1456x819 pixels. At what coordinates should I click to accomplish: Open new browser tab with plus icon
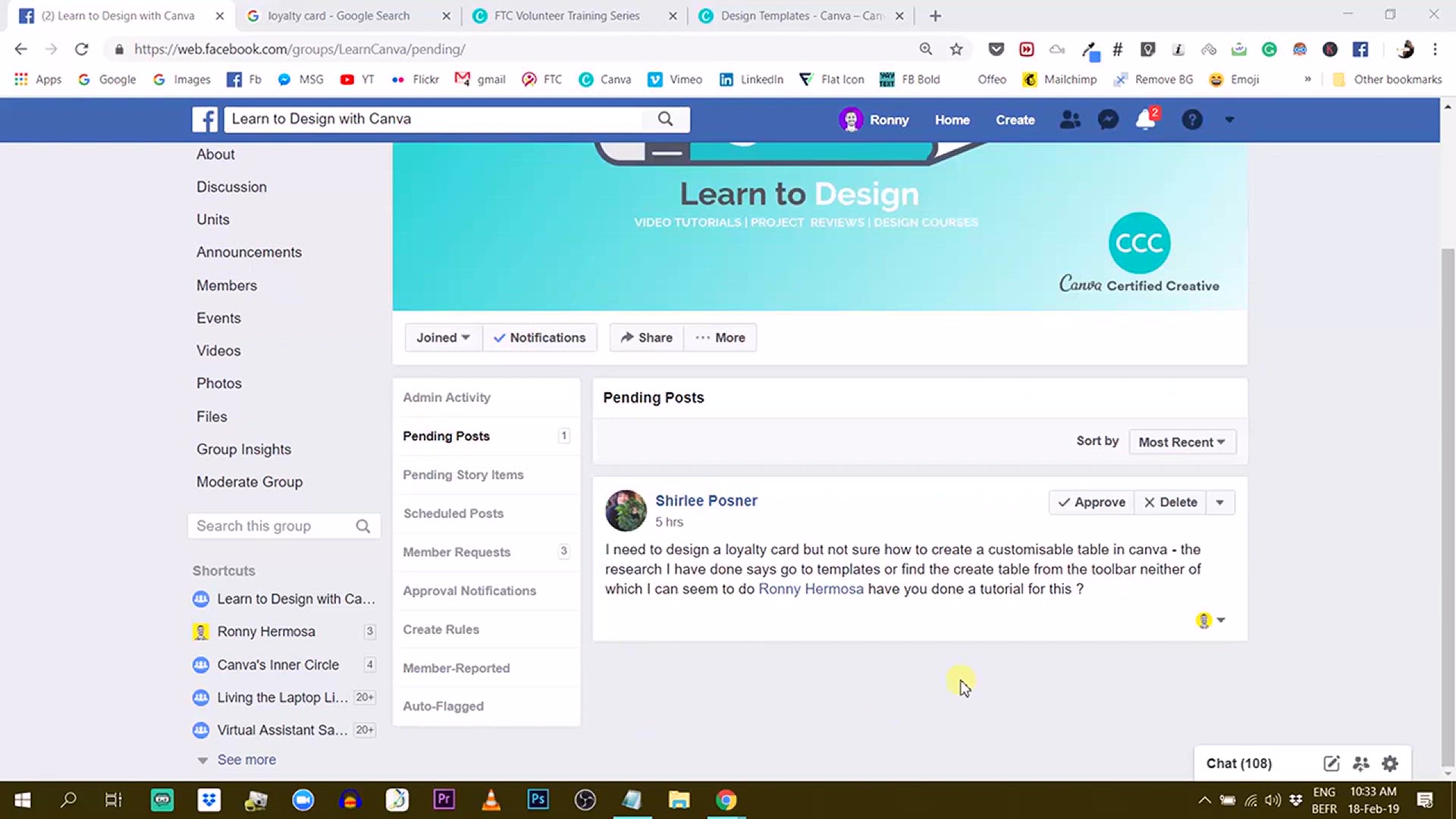click(x=935, y=16)
